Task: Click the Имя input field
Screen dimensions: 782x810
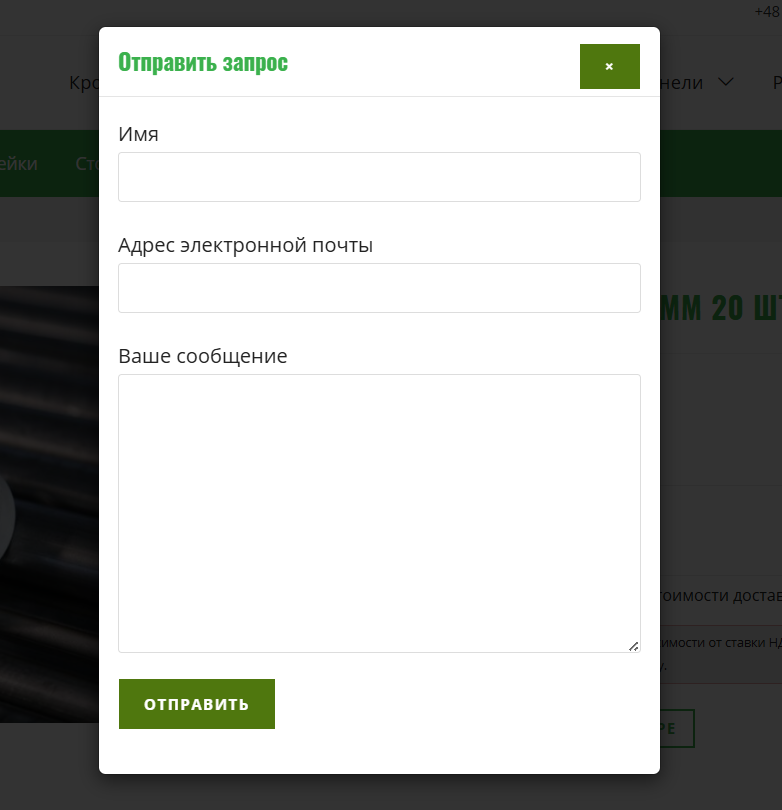Action: click(379, 177)
